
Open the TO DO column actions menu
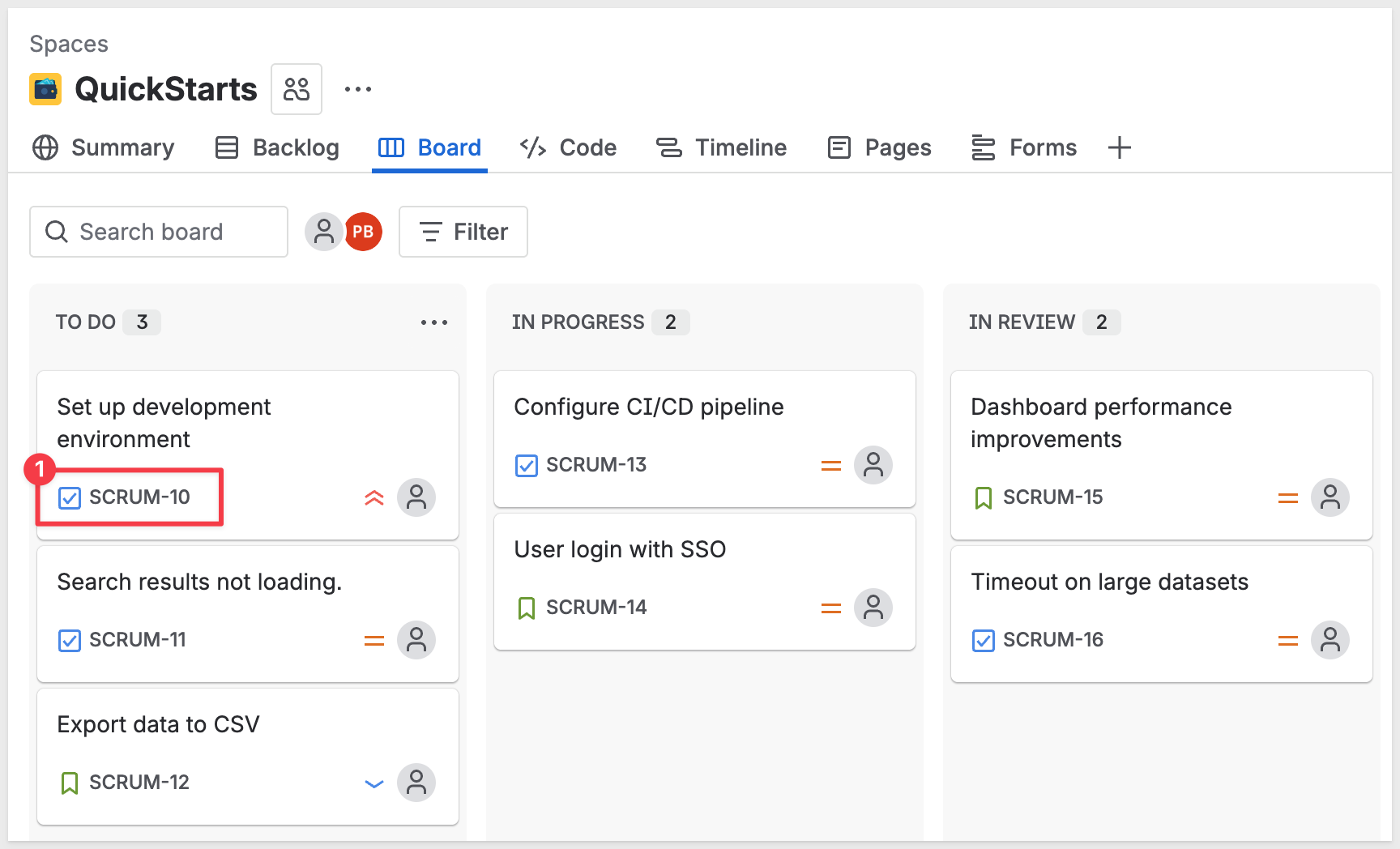click(433, 322)
